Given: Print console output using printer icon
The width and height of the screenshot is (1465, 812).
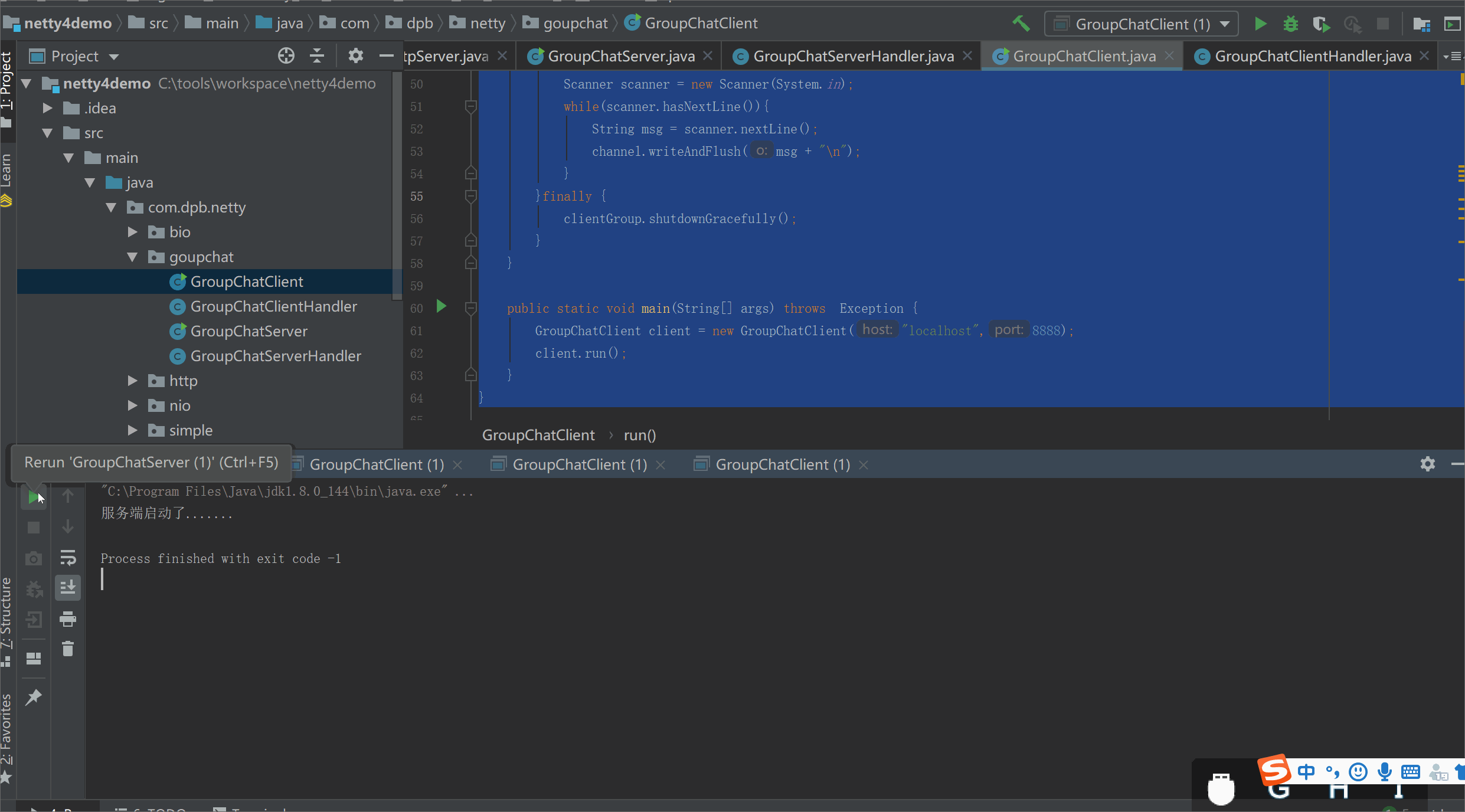Looking at the screenshot, I should coord(68,619).
